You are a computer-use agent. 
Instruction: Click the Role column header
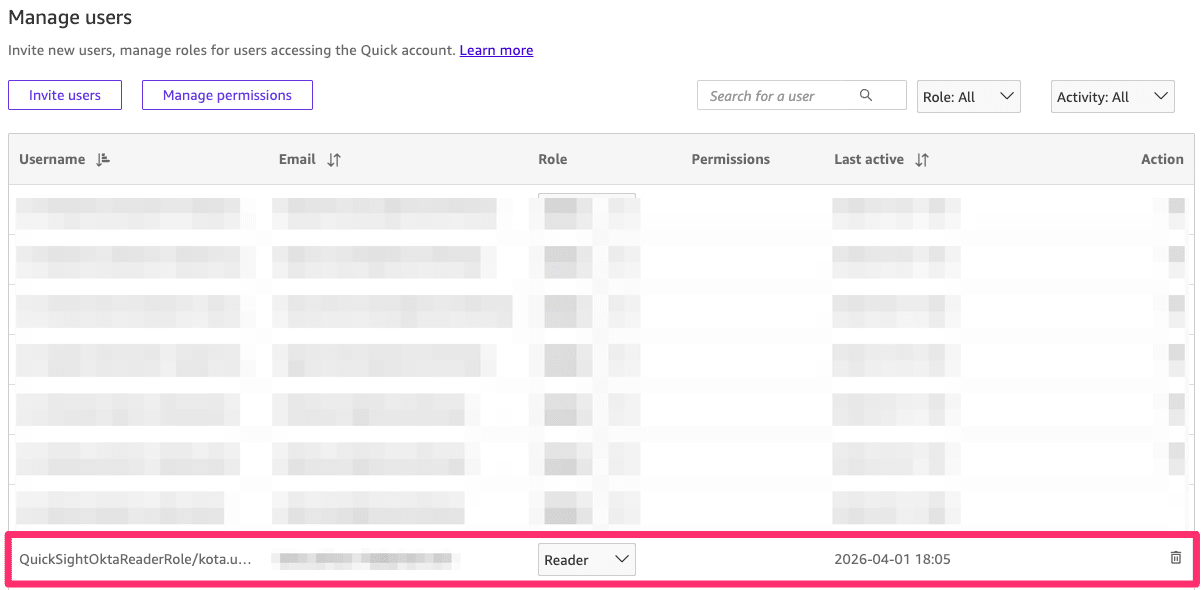point(552,159)
